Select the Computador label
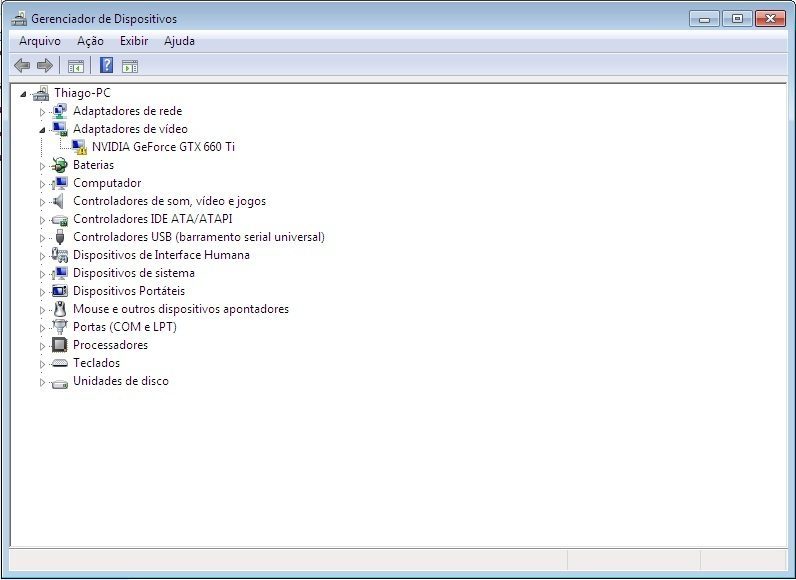The height and width of the screenshot is (580, 796). [x=107, y=183]
